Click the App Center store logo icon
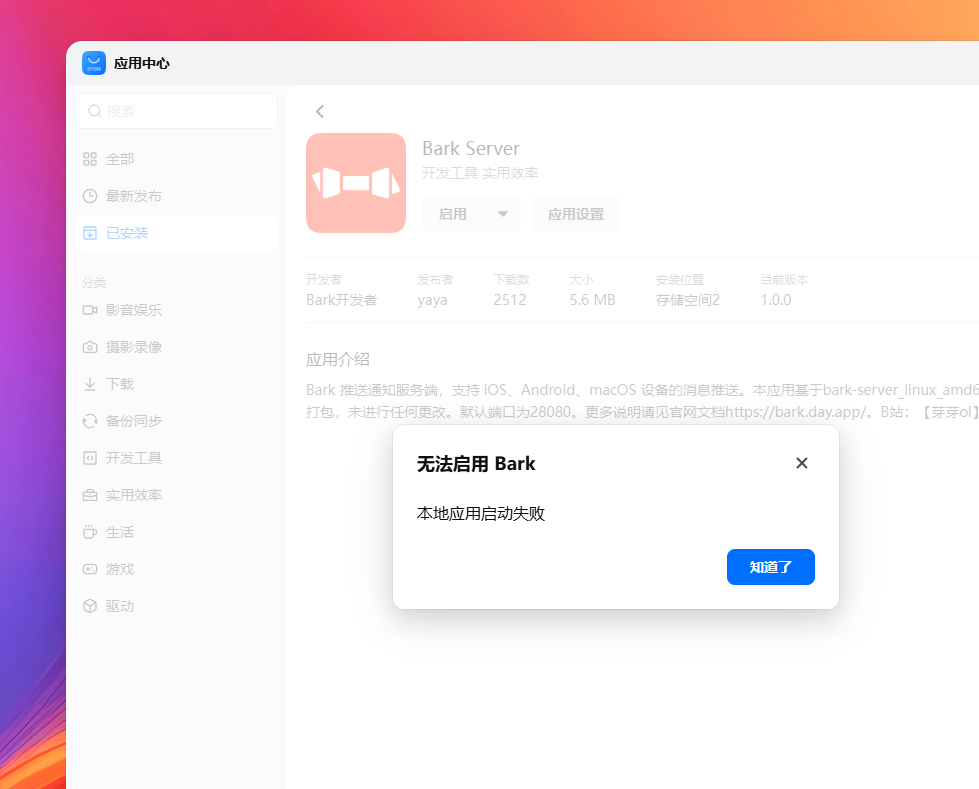Screen dimensions: 979x789 click(x=94, y=63)
